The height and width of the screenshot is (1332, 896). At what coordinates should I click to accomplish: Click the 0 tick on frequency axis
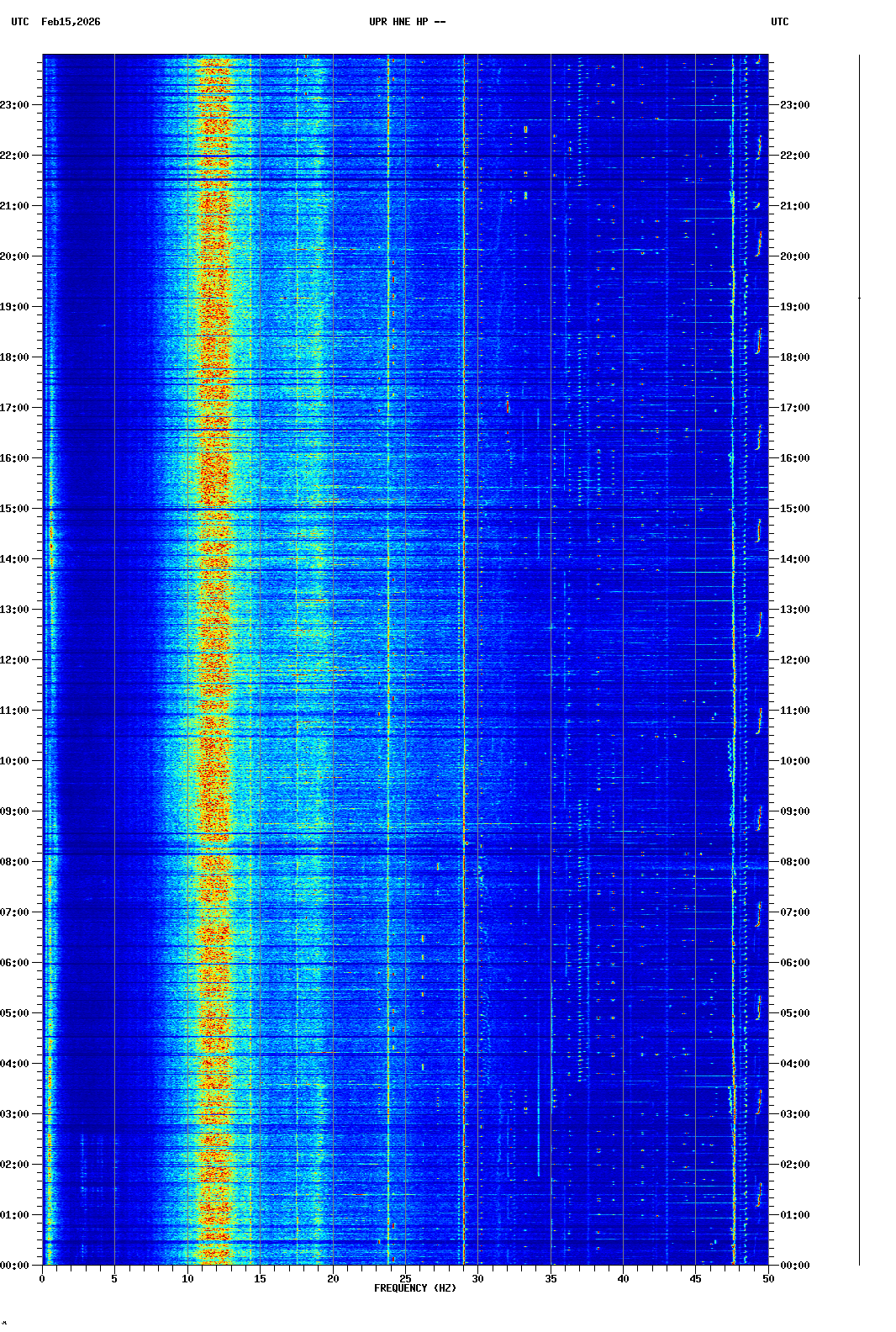pyautogui.click(x=42, y=1279)
